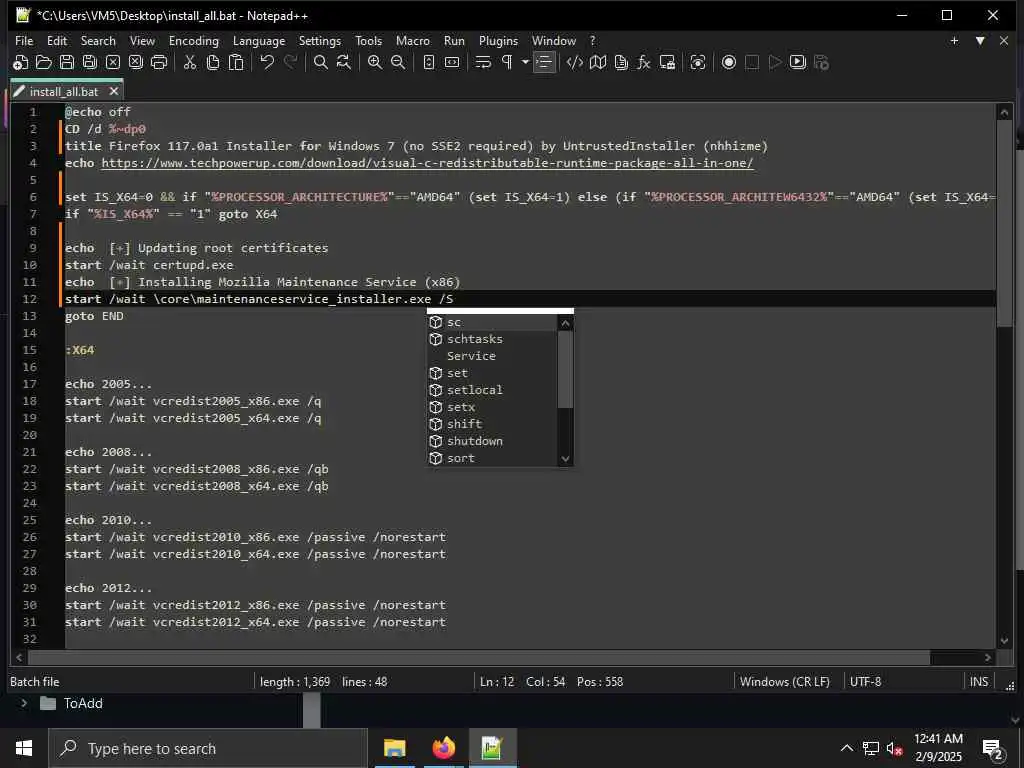Screen dimensions: 1024x768
Task: Open the question mark help menu
Action: point(592,40)
